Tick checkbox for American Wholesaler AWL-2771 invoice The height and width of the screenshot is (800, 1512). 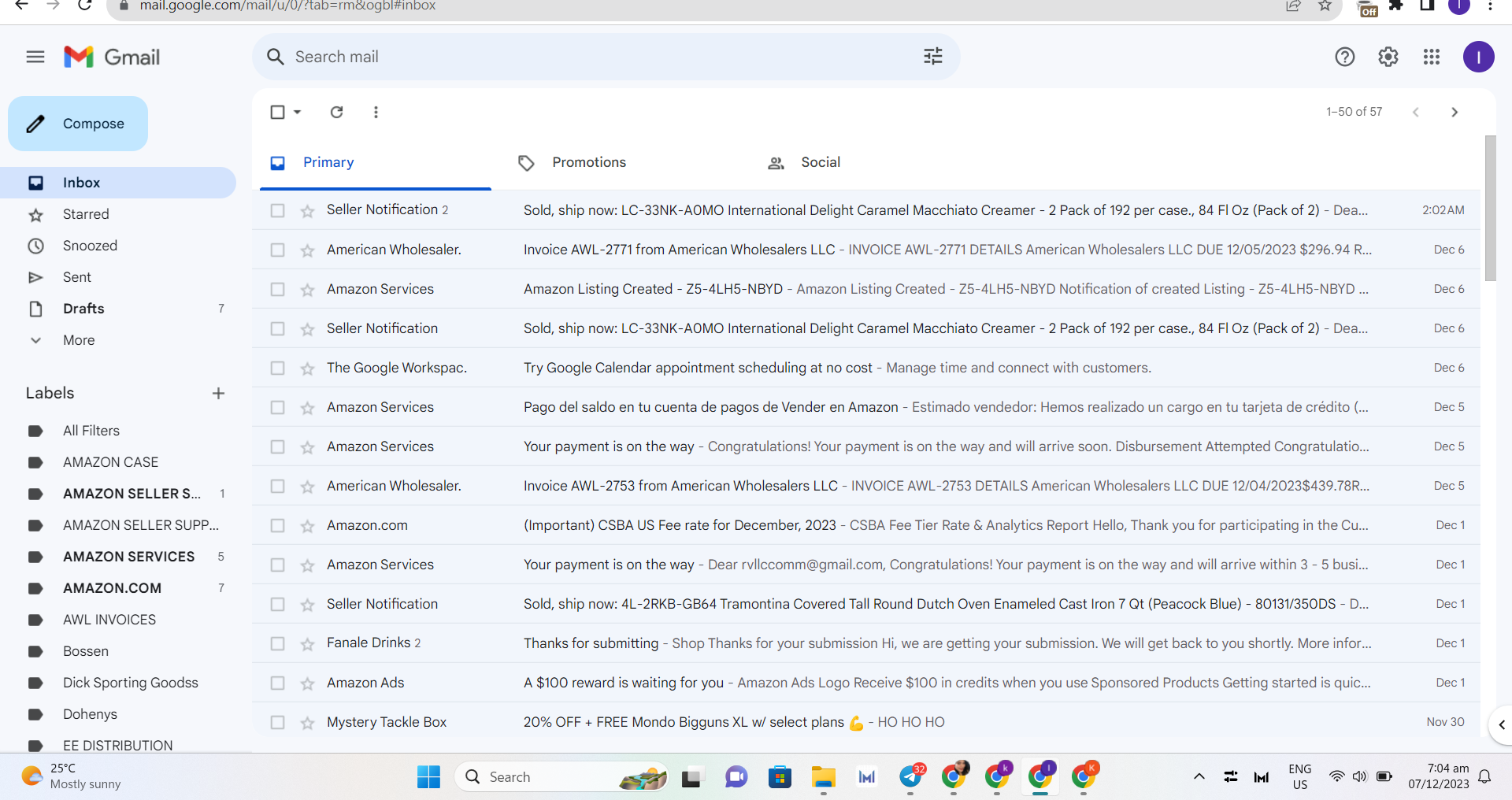point(277,250)
